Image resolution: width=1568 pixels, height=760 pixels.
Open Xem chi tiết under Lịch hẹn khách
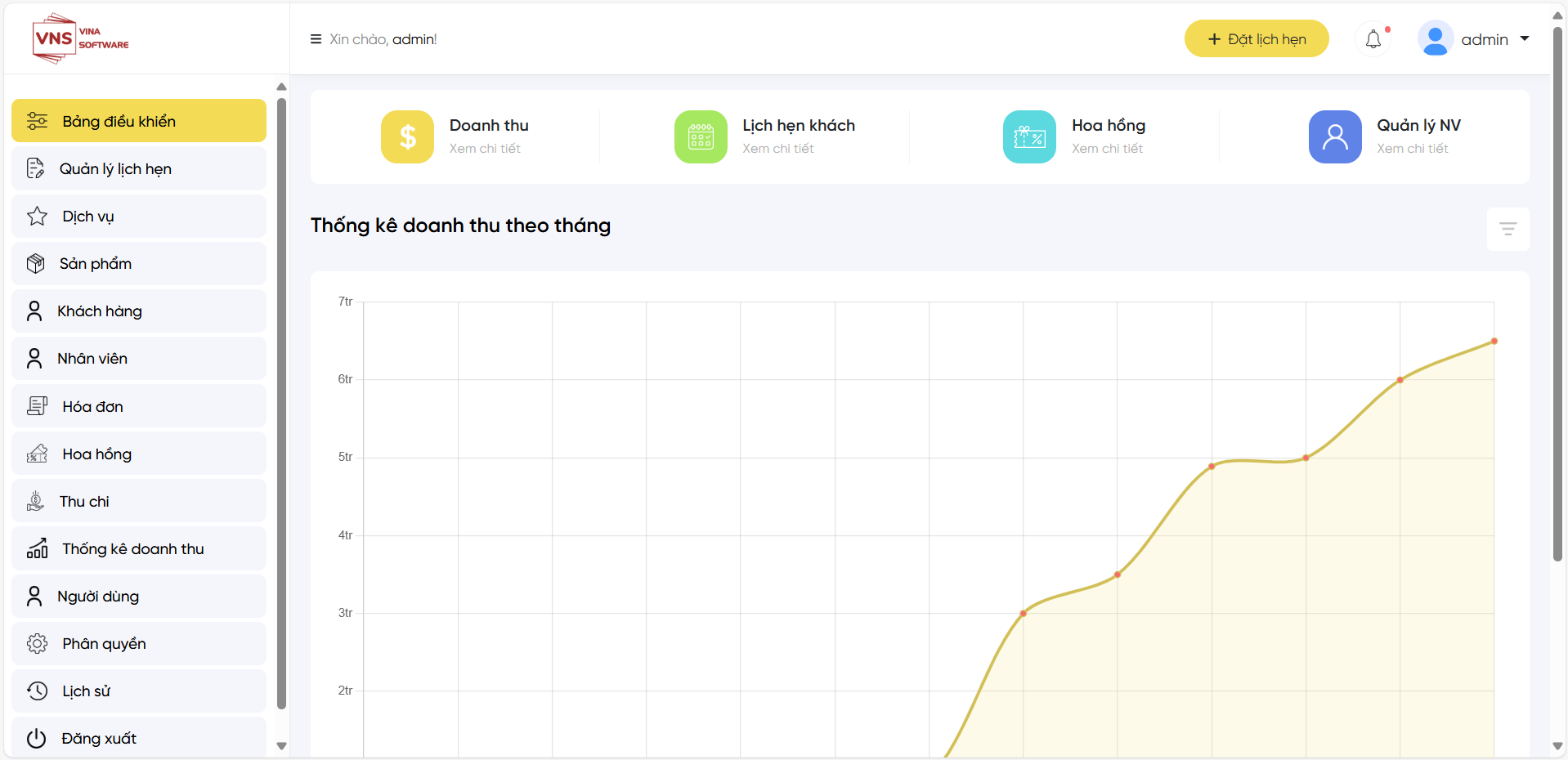[x=778, y=149]
